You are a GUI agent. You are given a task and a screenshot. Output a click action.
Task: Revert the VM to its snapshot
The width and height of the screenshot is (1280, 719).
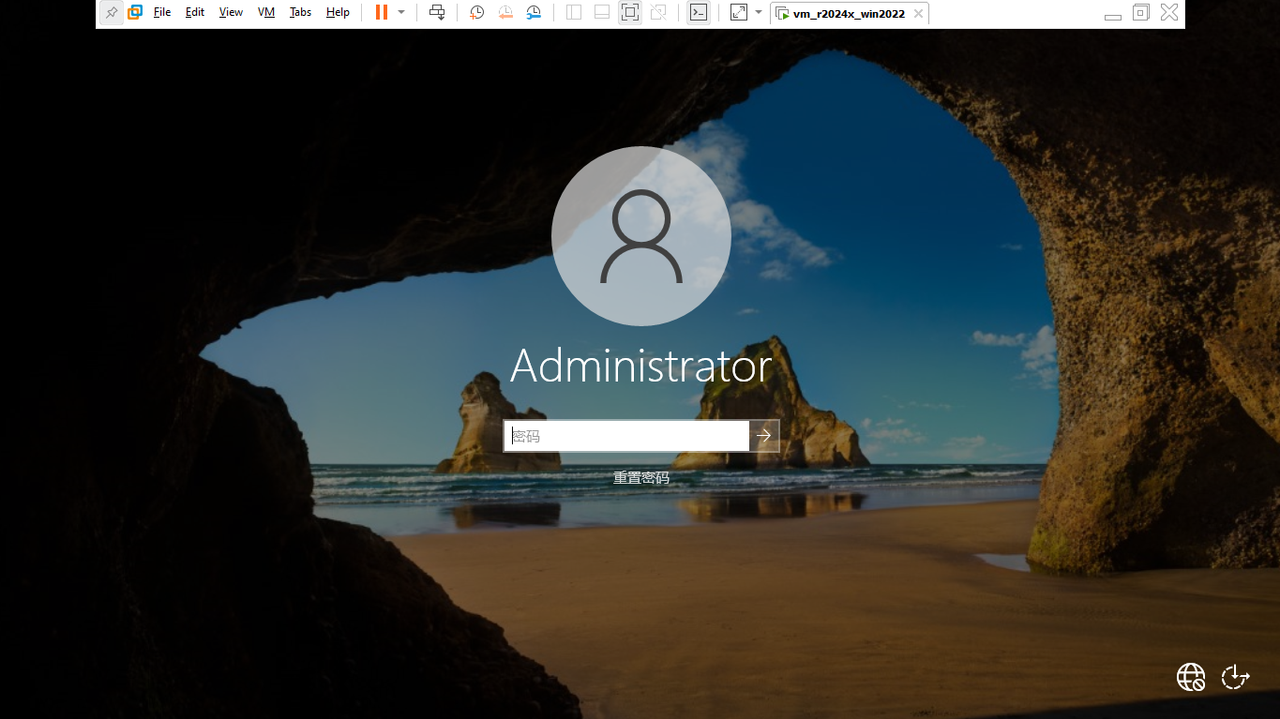506,13
